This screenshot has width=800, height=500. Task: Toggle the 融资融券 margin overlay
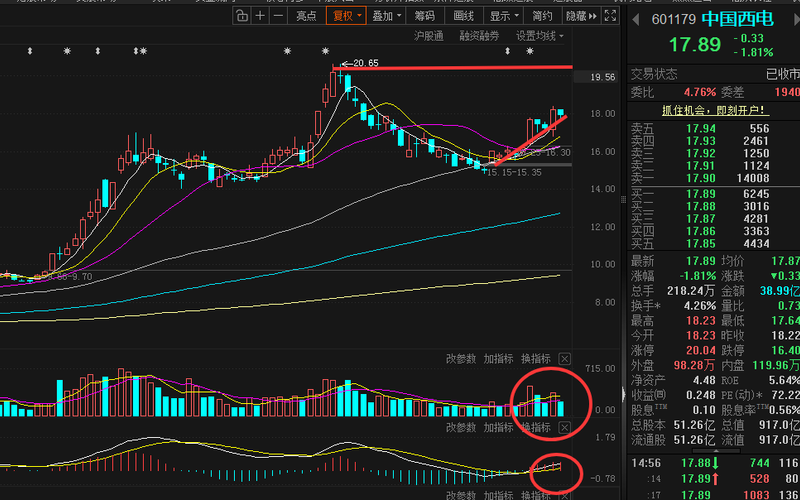click(479, 36)
